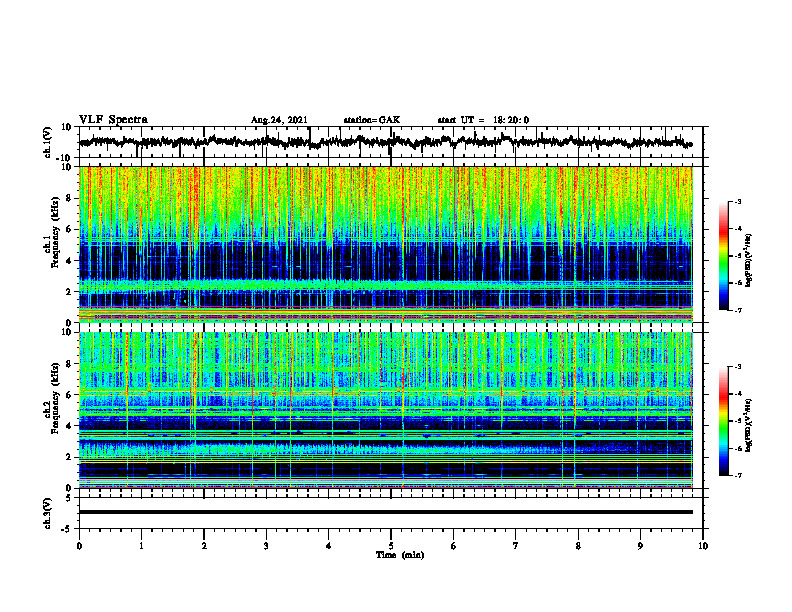
Task: Click the "7" tick on the time axis
Action: (x=516, y=546)
